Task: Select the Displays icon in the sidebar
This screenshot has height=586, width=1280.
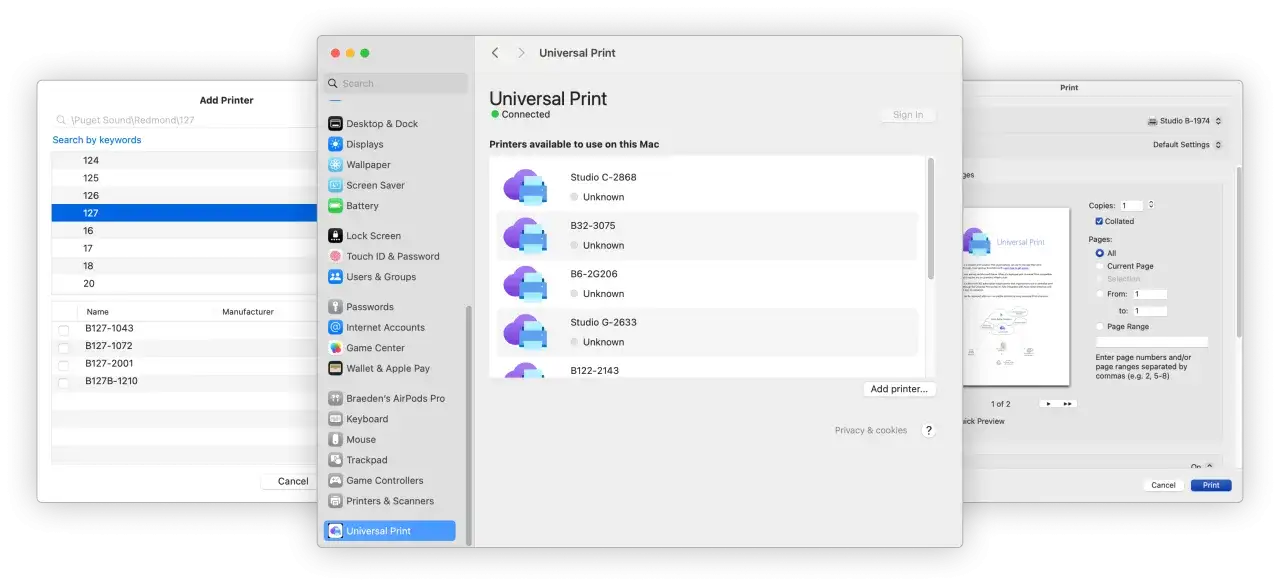Action: (x=334, y=144)
